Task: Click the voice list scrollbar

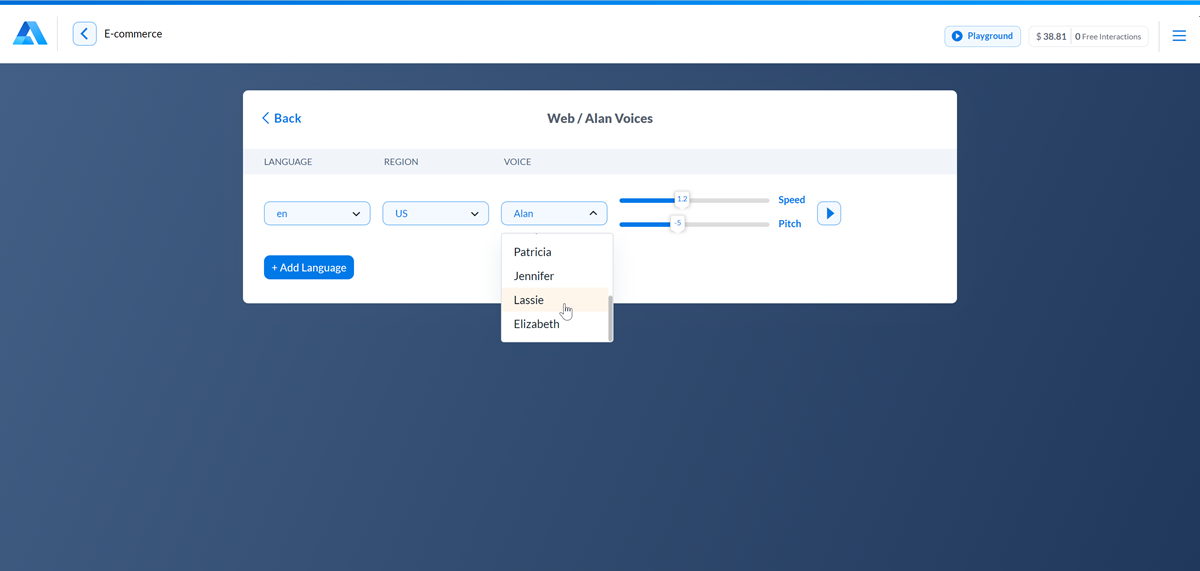Action: tap(610, 318)
